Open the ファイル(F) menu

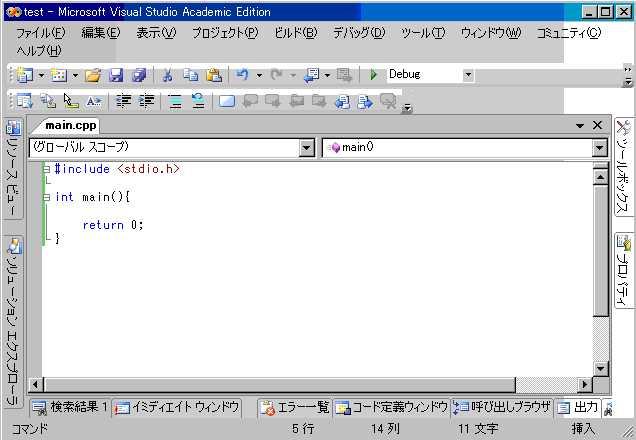(x=40, y=33)
